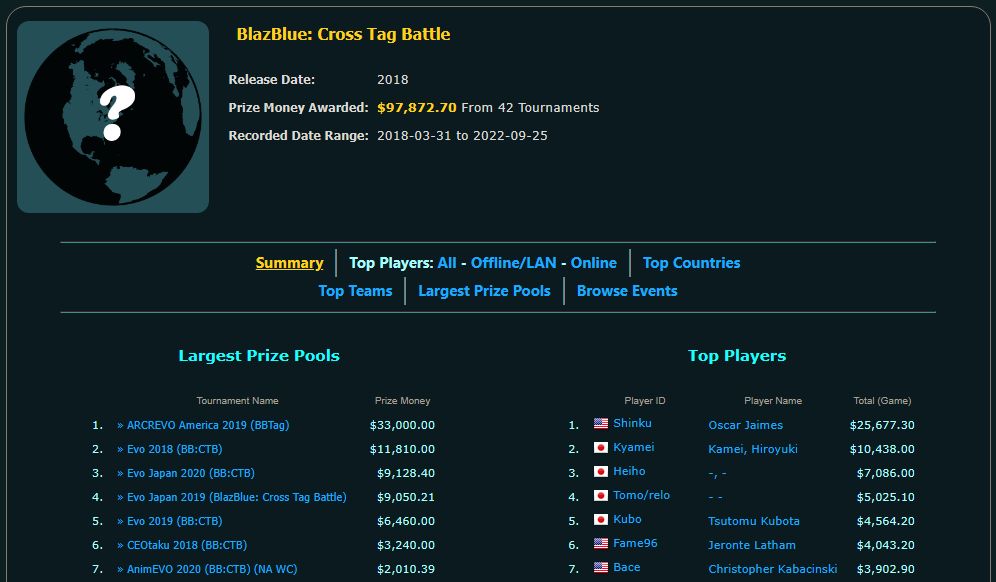Select the Online top players filter

593,263
